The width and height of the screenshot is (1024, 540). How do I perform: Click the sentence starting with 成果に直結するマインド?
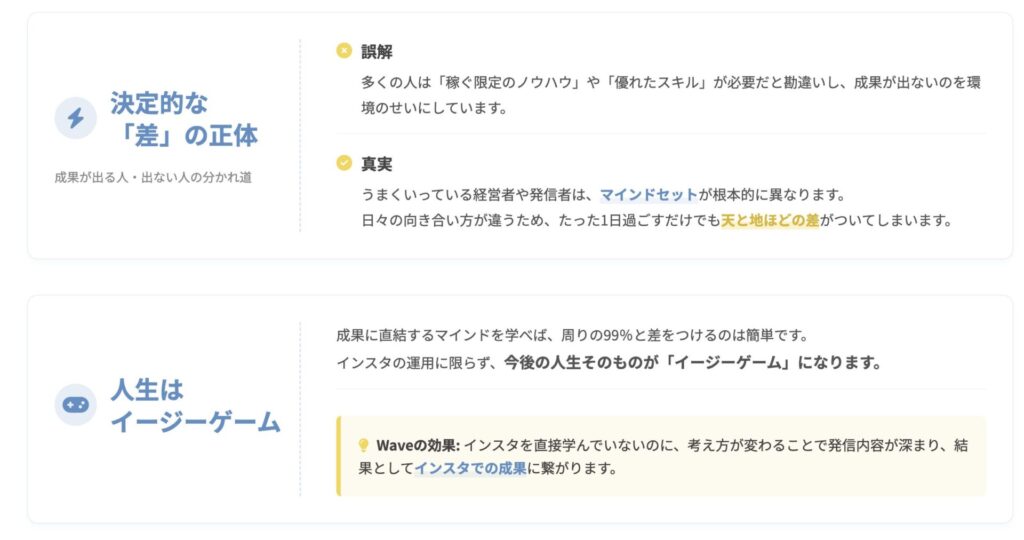(558, 335)
